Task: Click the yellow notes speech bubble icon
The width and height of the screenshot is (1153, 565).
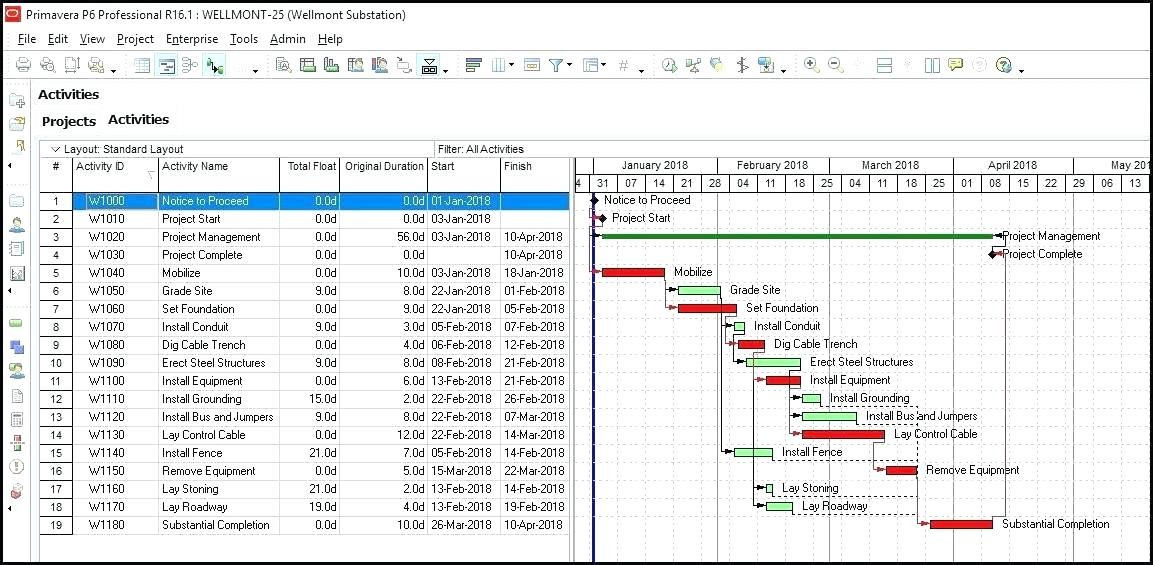Action: [x=956, y=66]
